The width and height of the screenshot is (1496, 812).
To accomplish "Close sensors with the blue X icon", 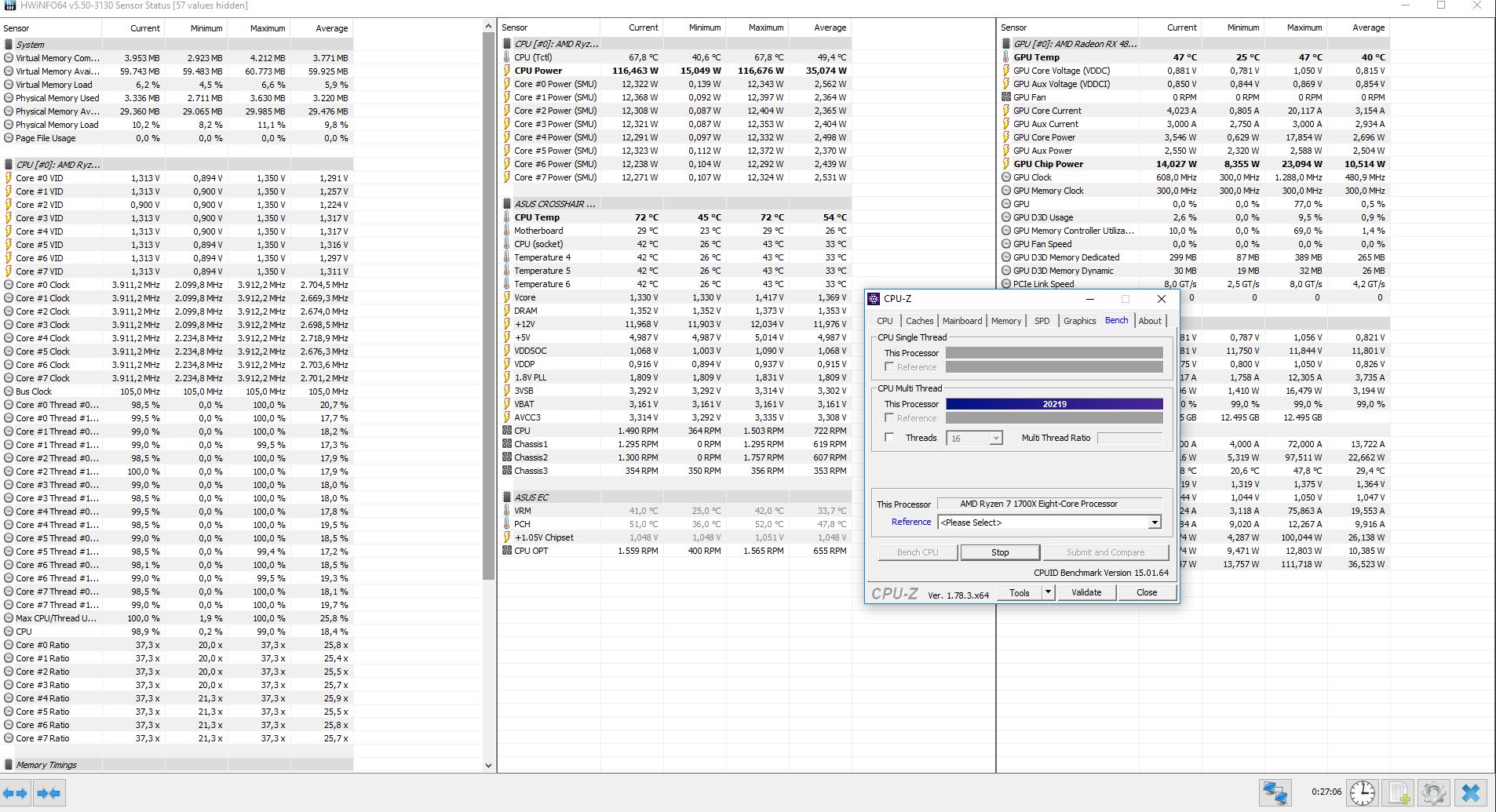I will [x=1471, y=792].
